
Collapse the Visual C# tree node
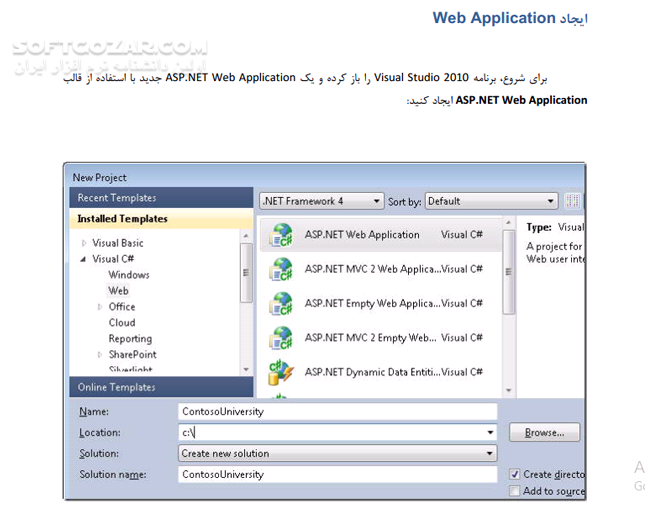click(x=83, y=259)
